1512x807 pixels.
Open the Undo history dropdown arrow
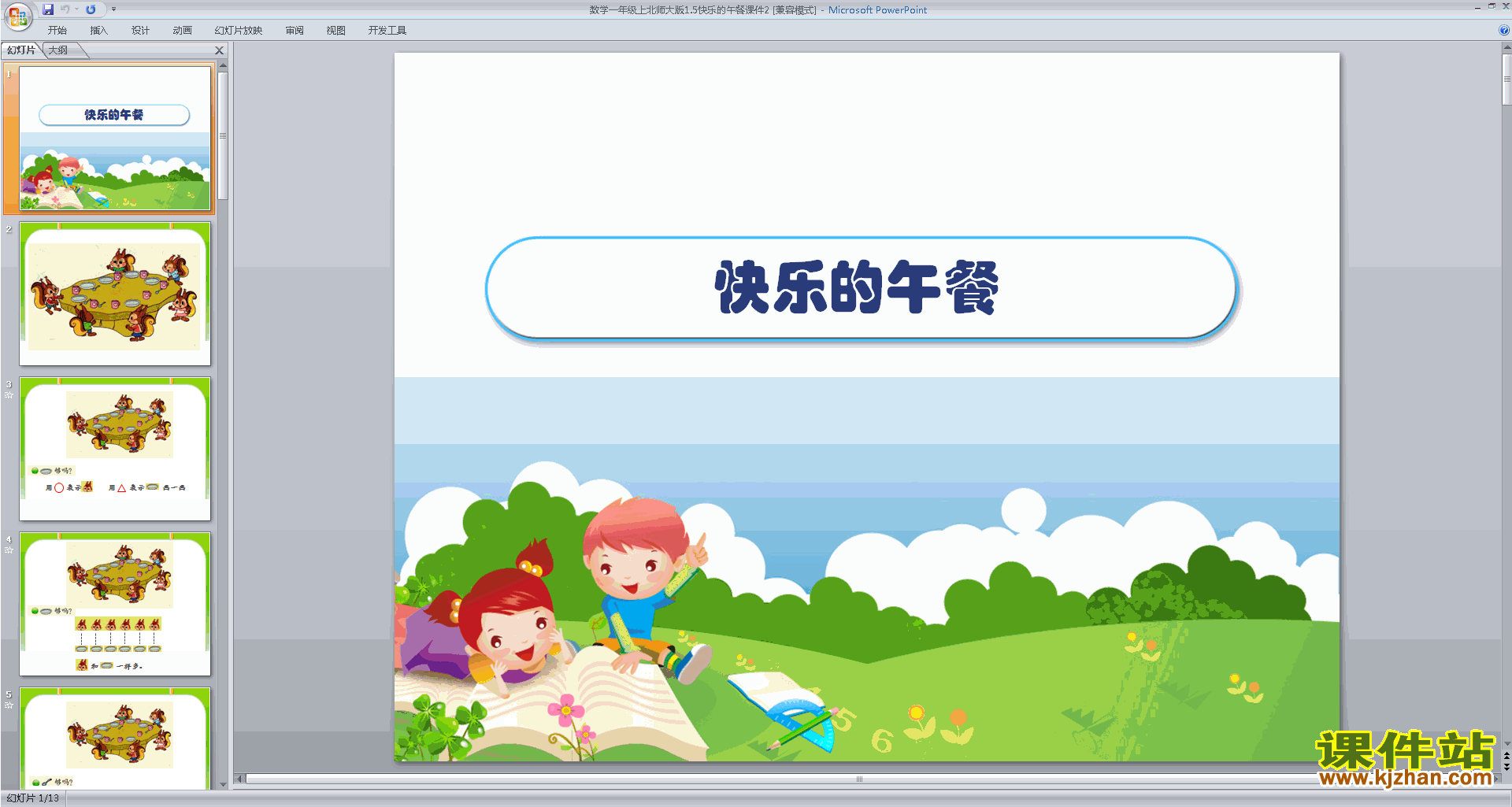click(x=77, y=9)
